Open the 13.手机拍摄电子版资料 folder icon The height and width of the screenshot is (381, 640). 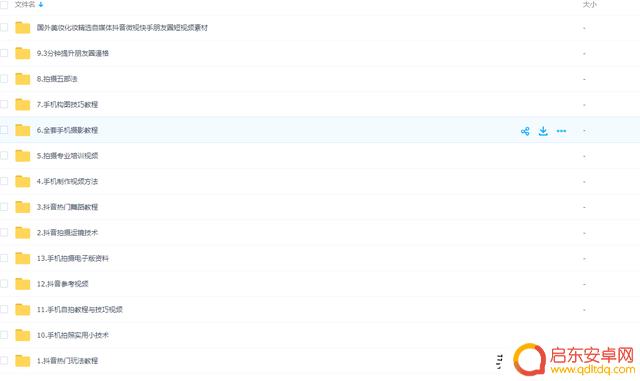[23, 258]
